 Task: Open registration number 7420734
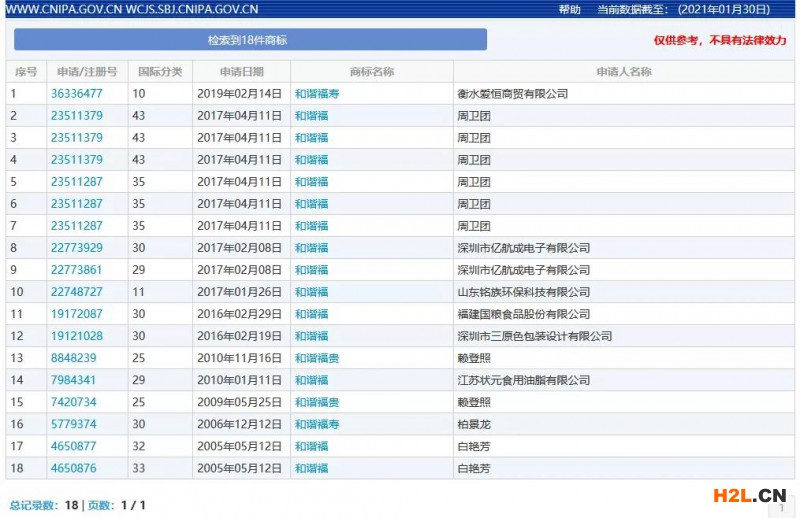tap(74, 402)
